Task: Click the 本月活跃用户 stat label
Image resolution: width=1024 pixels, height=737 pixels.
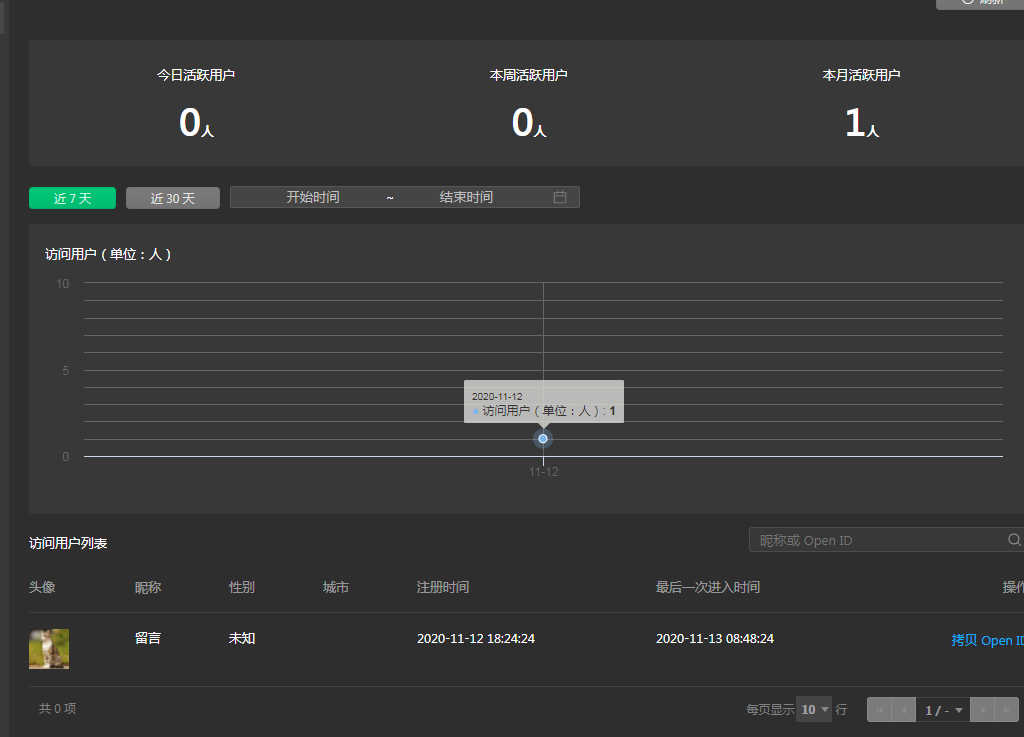Action: point(861,75)
